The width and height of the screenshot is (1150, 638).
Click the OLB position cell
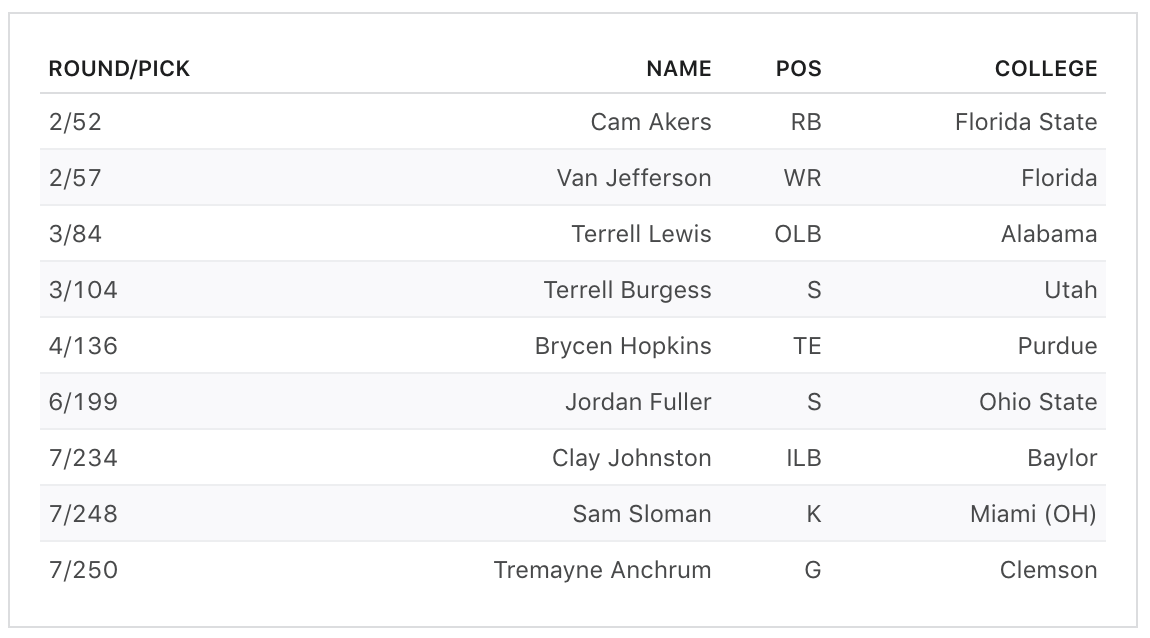click(798, 234)
